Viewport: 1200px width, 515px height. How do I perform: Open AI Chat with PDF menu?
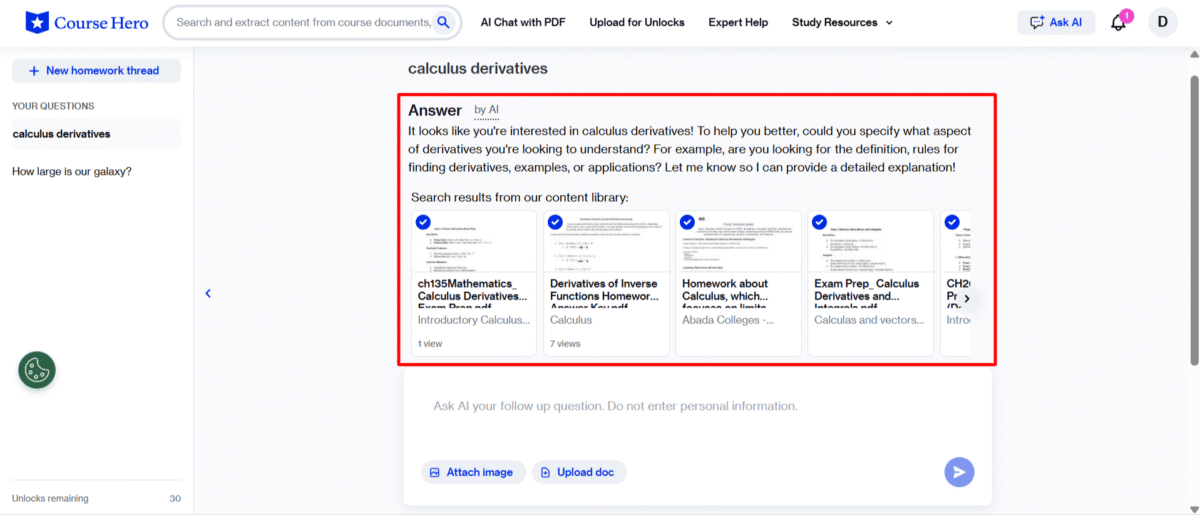tap(522, 22)
